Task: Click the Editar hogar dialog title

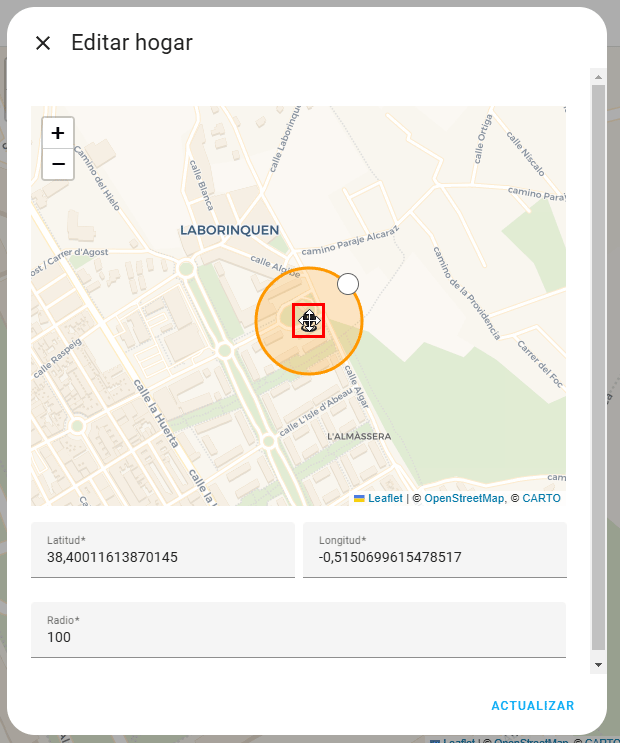Action: point(132,43)
